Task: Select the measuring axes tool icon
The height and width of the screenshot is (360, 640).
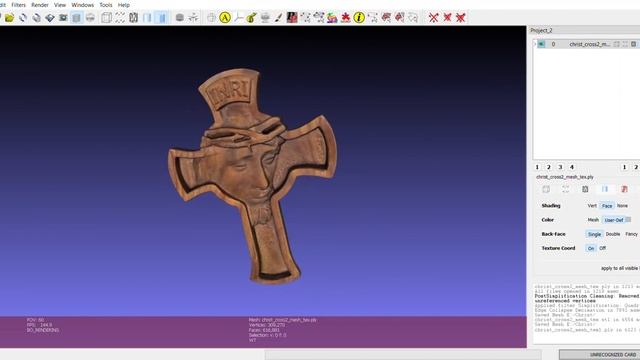Action: coord(238,18)
